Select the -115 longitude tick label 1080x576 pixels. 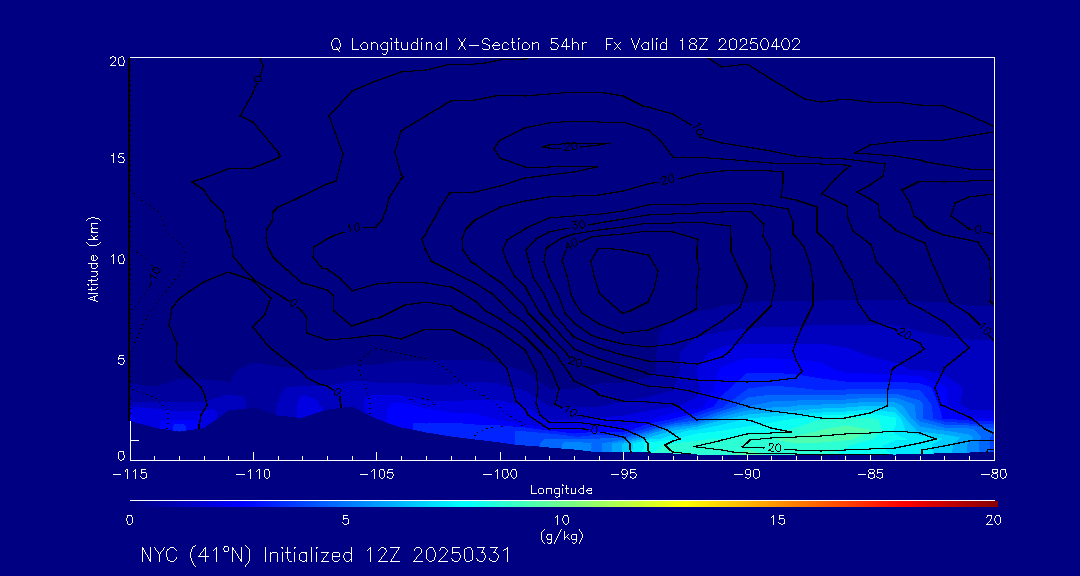pyautogui.click(x=130, y=475)
